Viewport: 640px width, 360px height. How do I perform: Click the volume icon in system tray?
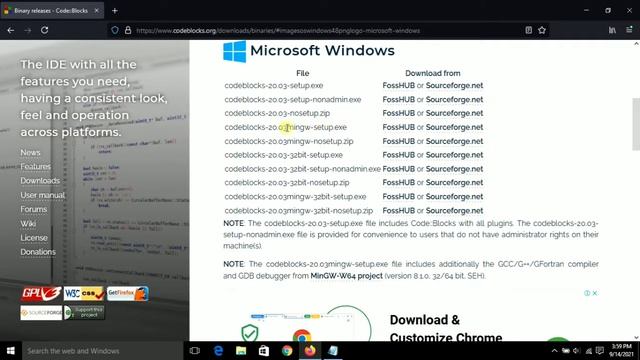coord(576,351)
